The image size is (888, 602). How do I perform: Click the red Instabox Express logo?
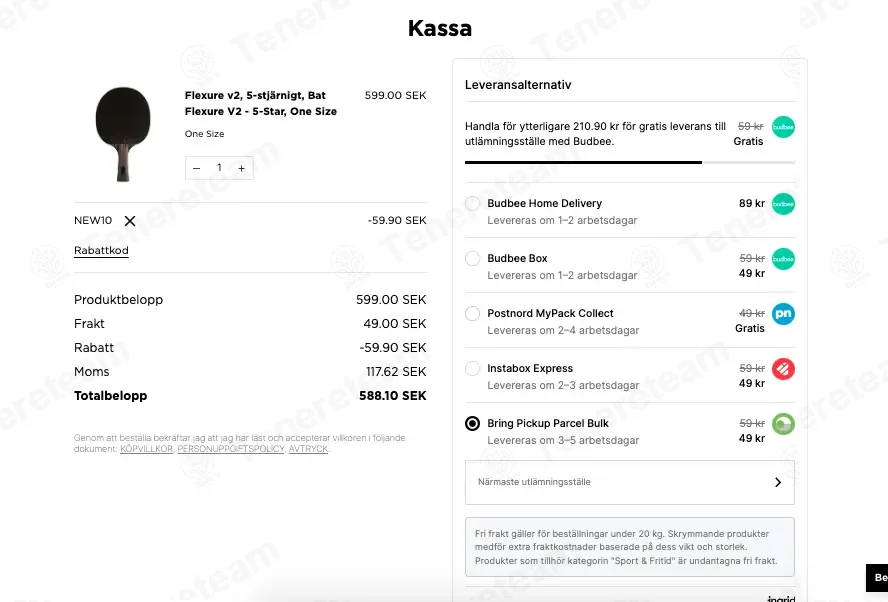(x=783, y=369)
